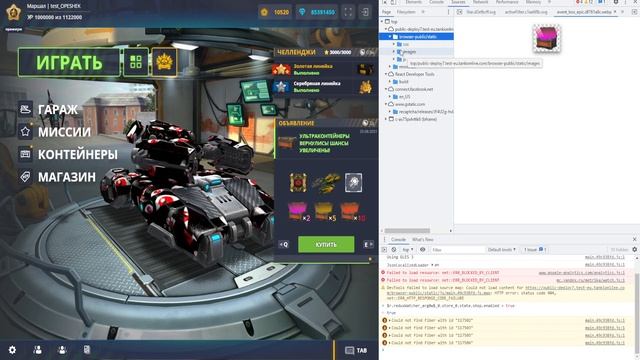Toggle fullscreen mode in game header
This screenshot has width=640, height=360.
(x=348, y=12)
